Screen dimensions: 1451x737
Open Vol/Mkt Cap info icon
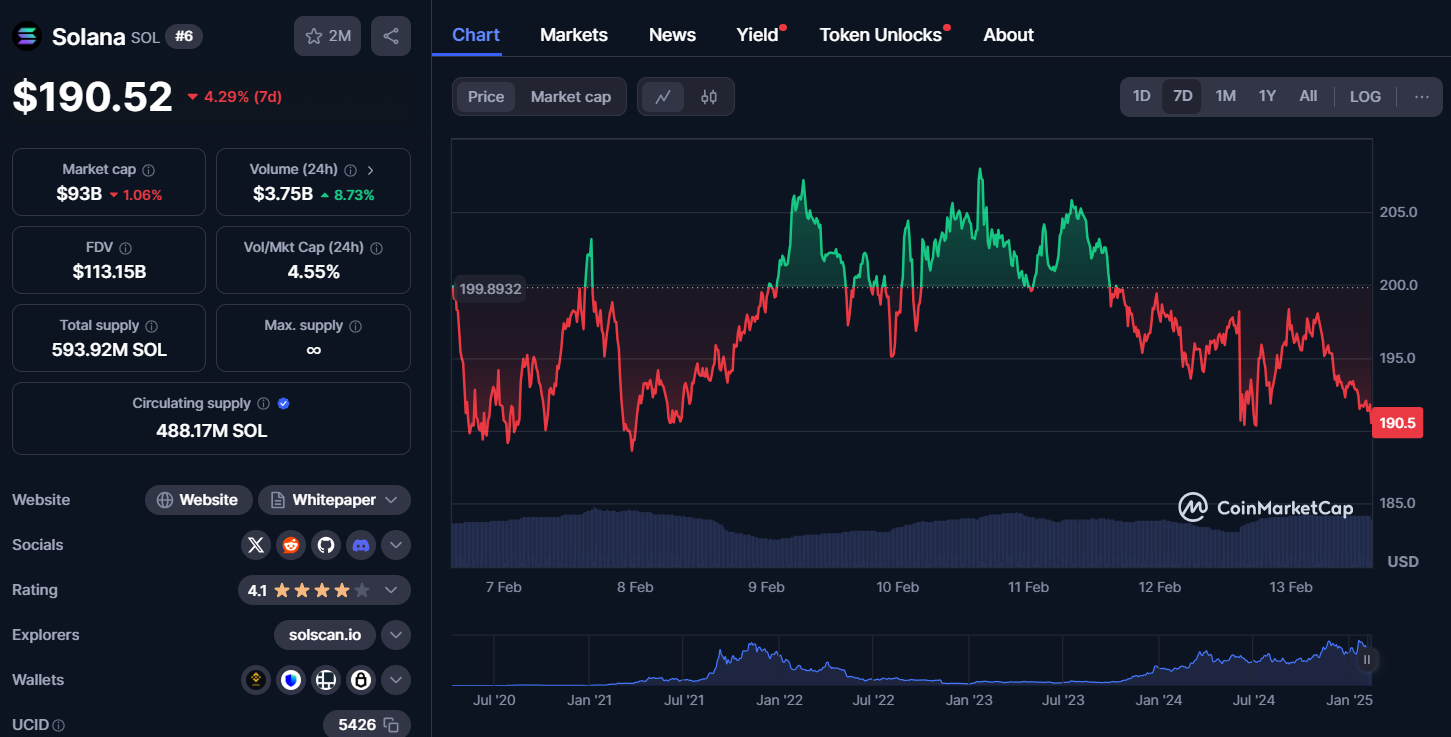[376, 248]
